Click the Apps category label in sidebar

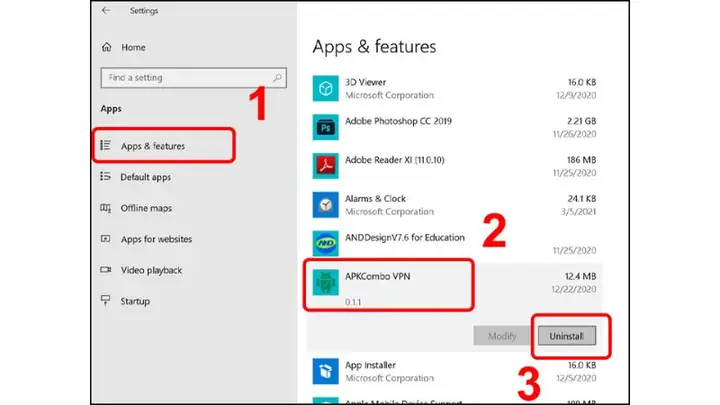111,109
